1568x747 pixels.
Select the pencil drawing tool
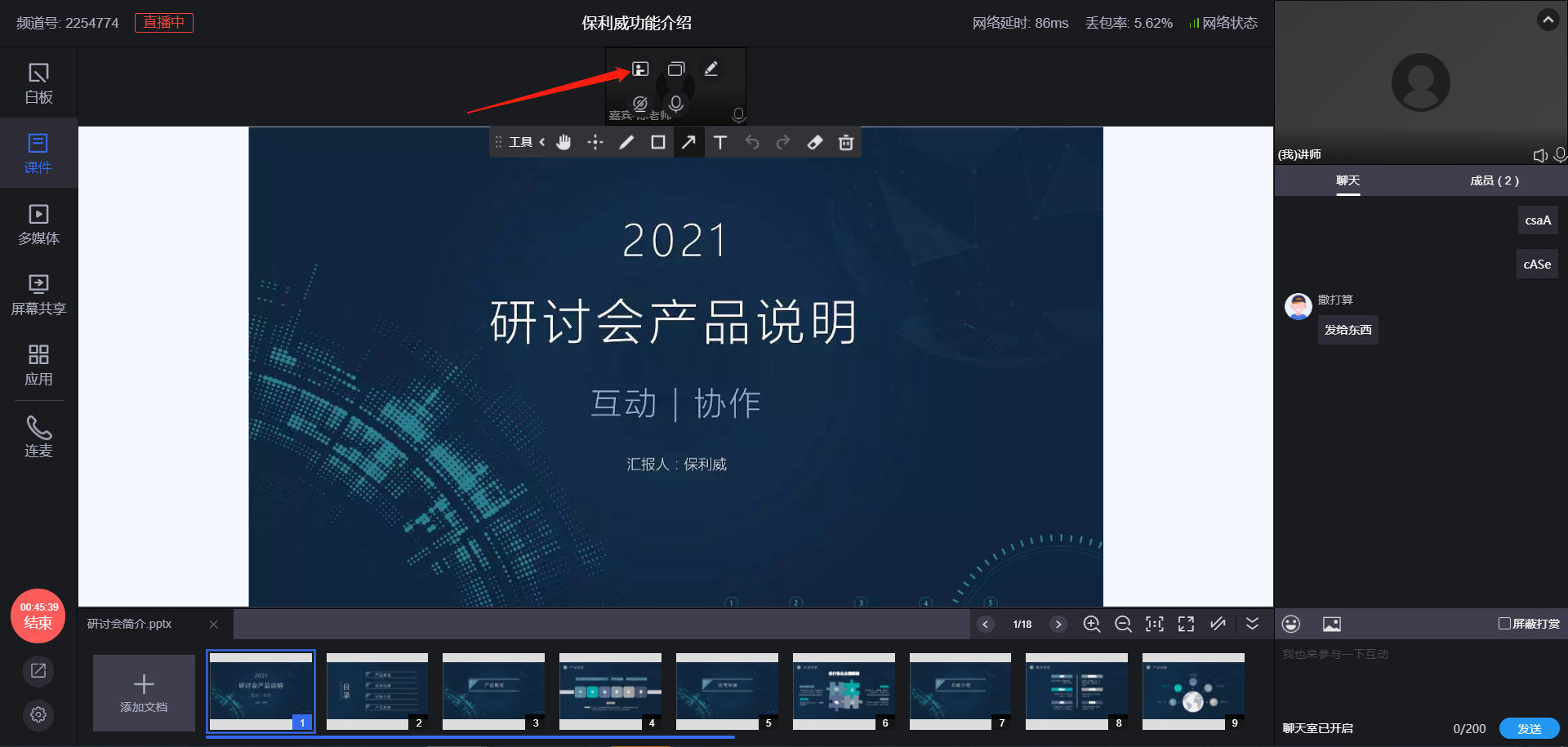626,142
